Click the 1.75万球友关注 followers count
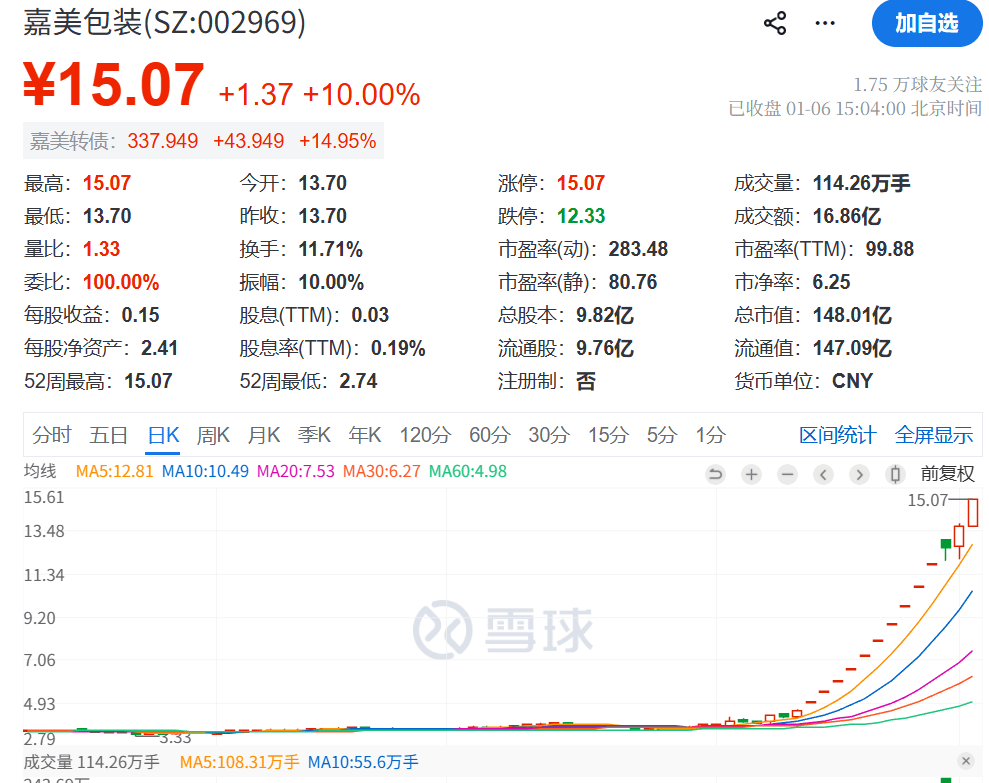Screen dimensions: 989x783 918,87
